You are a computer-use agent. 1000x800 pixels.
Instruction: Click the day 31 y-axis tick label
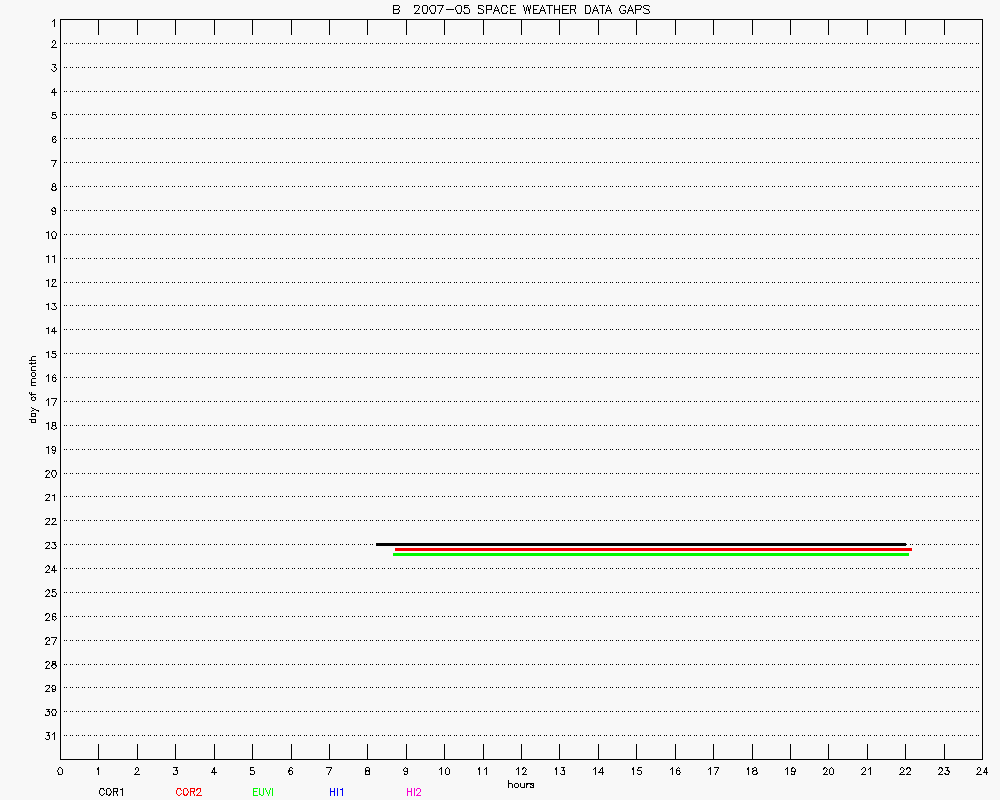click(51, 736)
